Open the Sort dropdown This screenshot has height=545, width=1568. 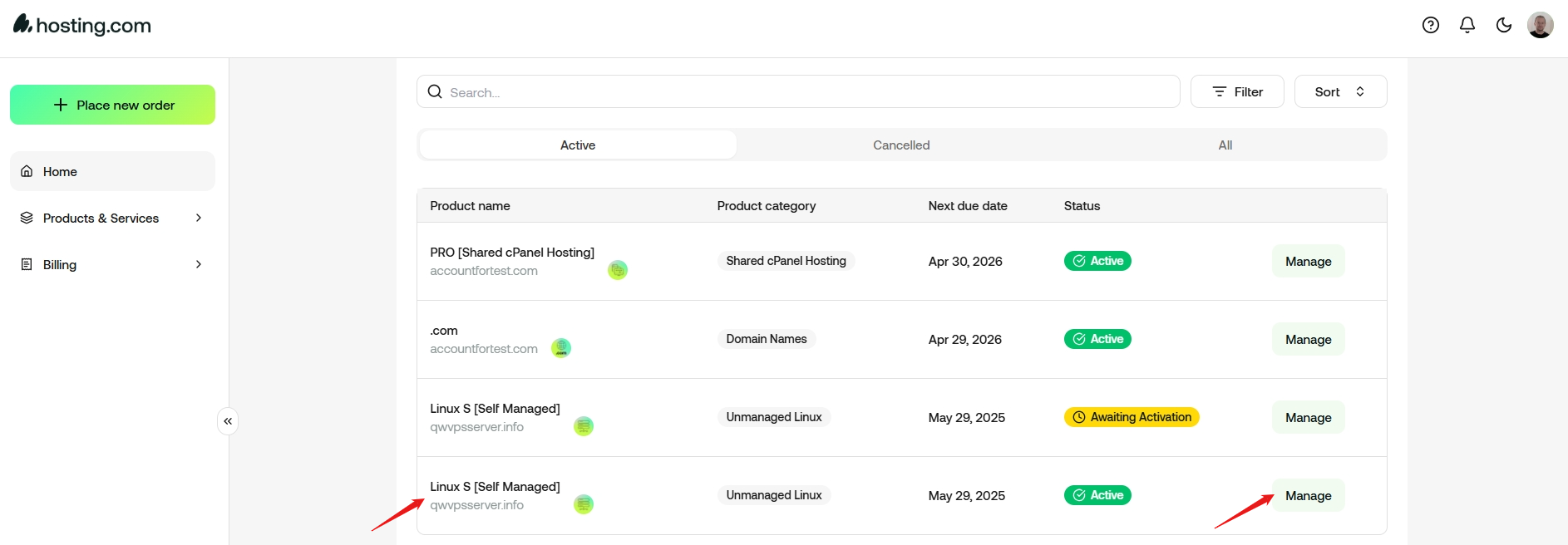pyautogui.click(x=1340, y=91)
